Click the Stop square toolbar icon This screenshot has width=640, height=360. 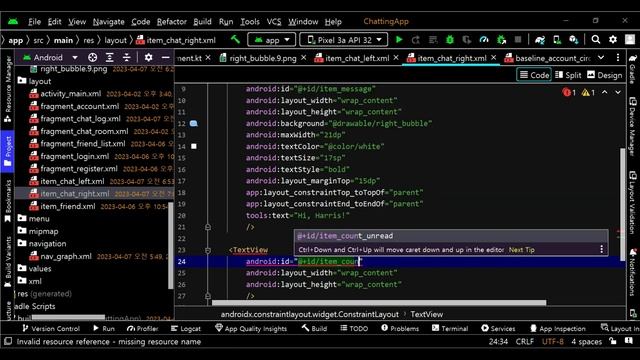click(x=518, y=40)
